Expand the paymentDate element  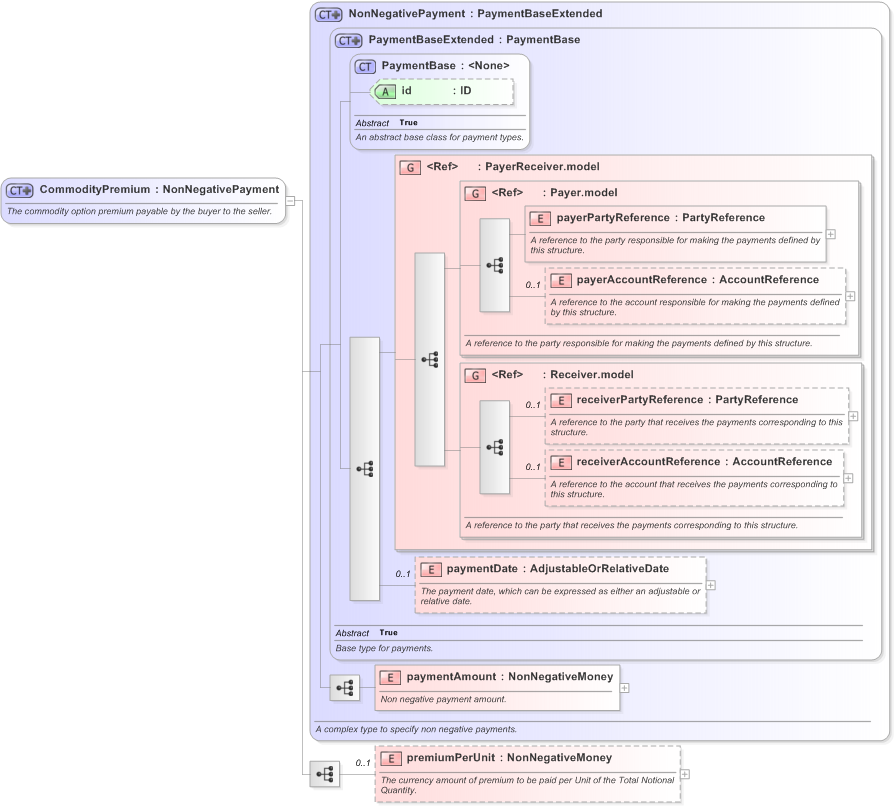pos(710,585)
